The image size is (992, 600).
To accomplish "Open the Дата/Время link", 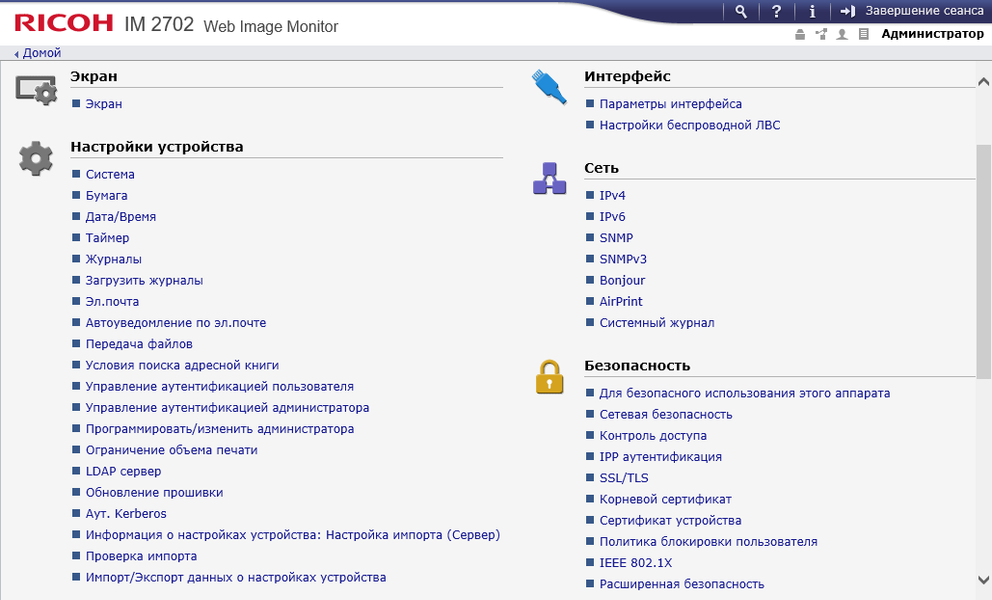I will [x=120, y=217].
